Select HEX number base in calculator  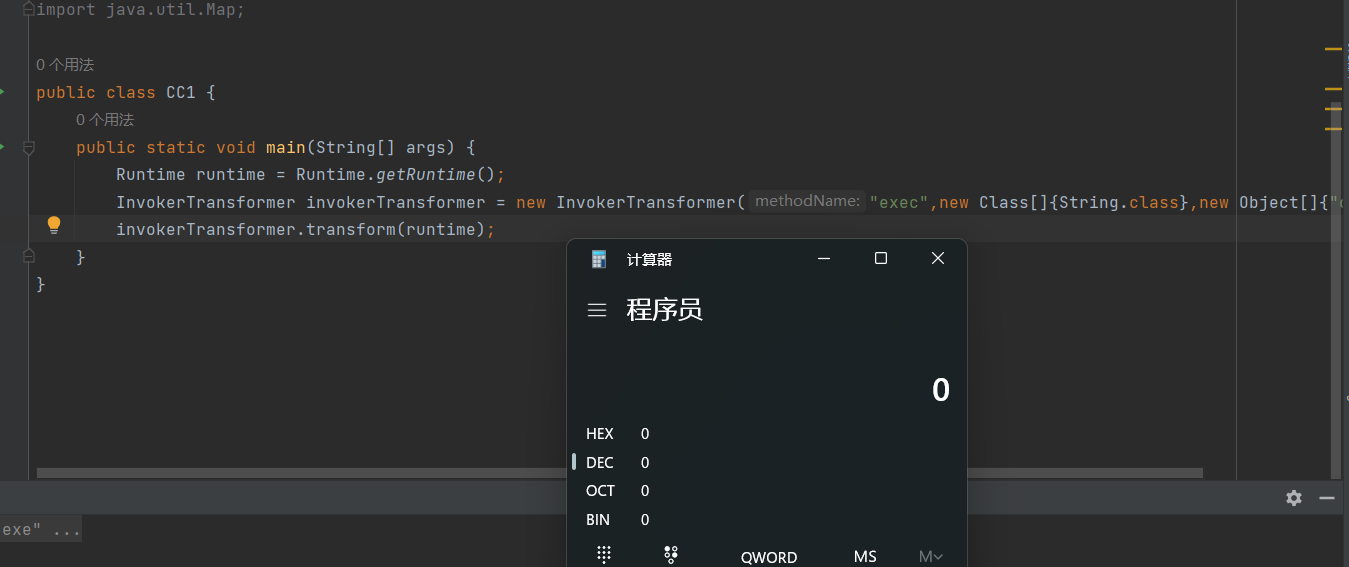[x=600, y=434]
